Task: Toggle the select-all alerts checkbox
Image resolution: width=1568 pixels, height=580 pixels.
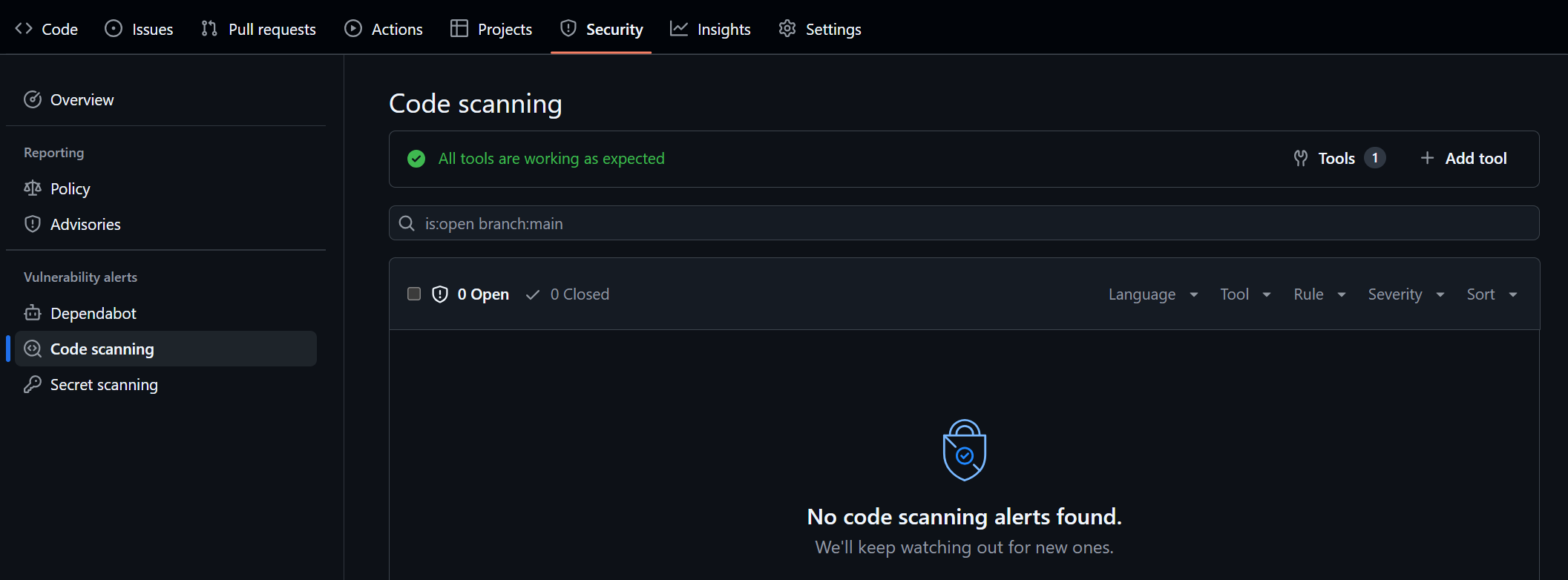Action: click(414, 294)
